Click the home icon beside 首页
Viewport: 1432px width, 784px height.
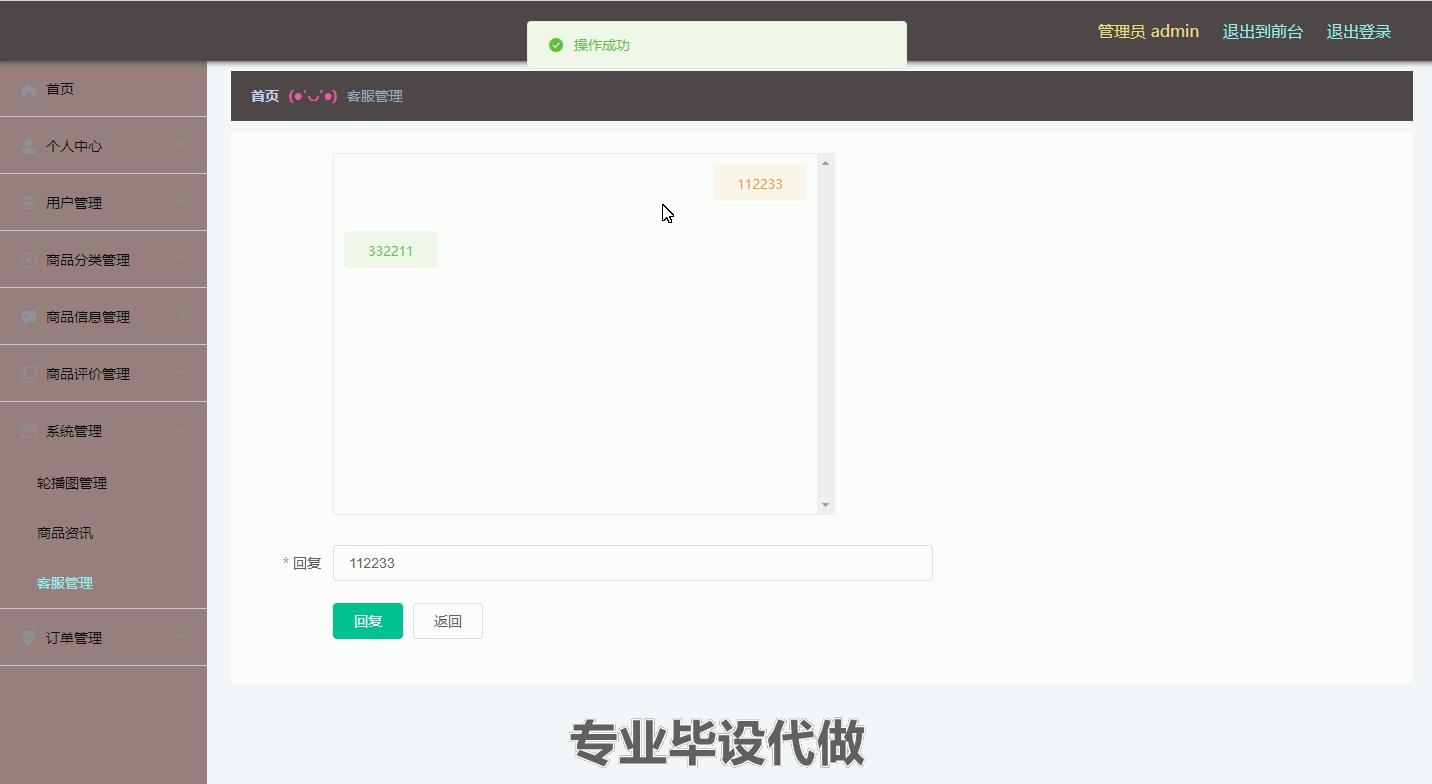coord(29,90)
